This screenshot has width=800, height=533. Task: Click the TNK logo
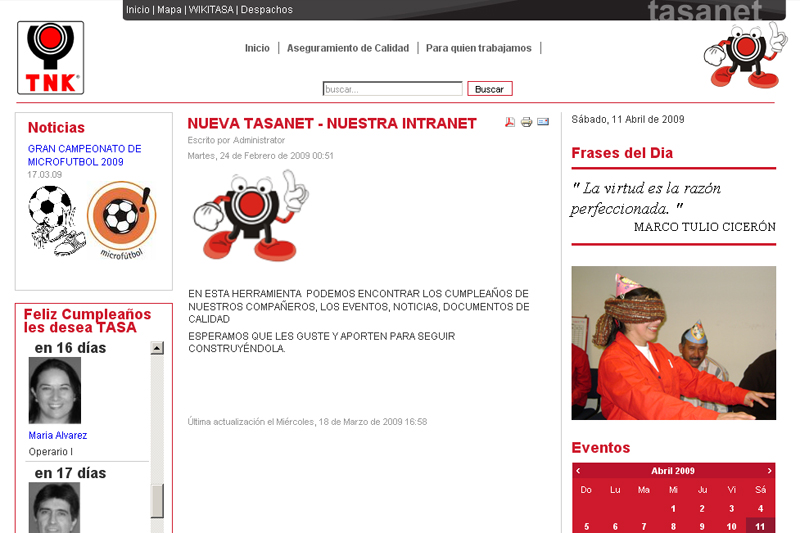point(51,58)
